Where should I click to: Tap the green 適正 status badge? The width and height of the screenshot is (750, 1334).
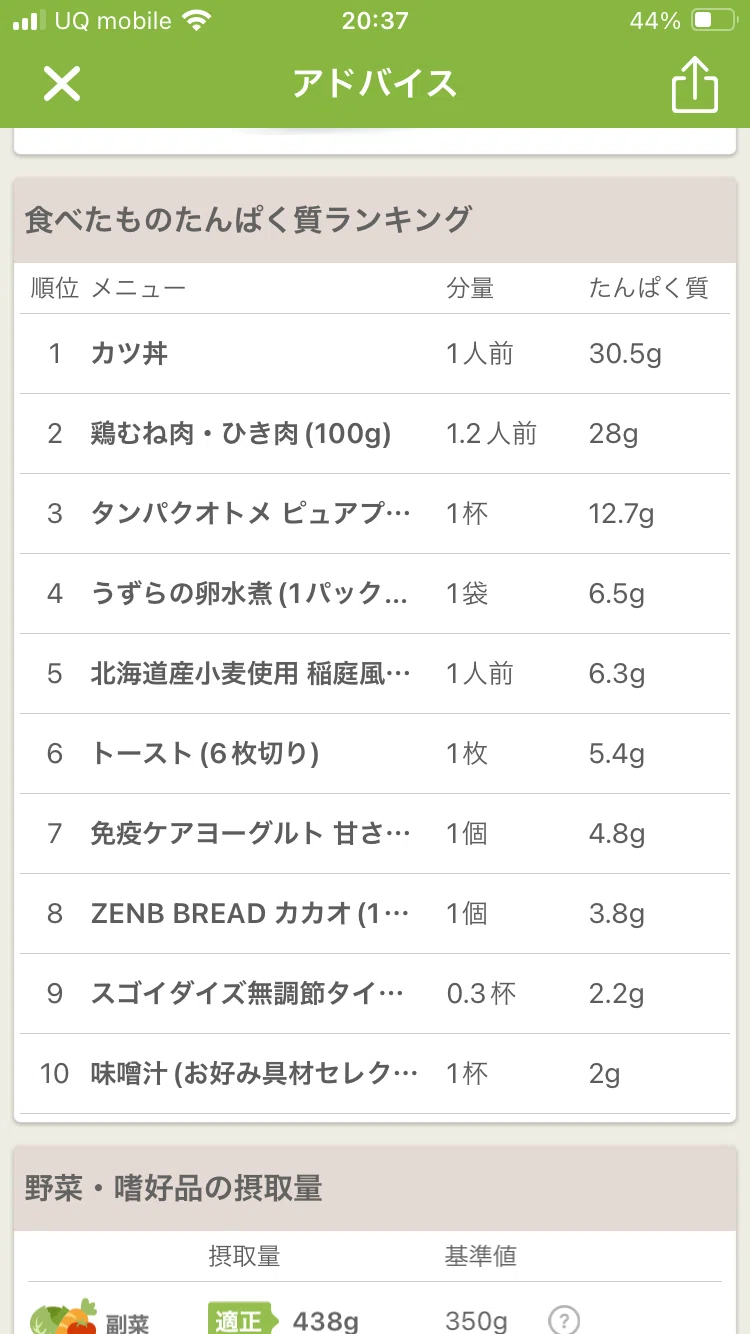[243, 1320]
